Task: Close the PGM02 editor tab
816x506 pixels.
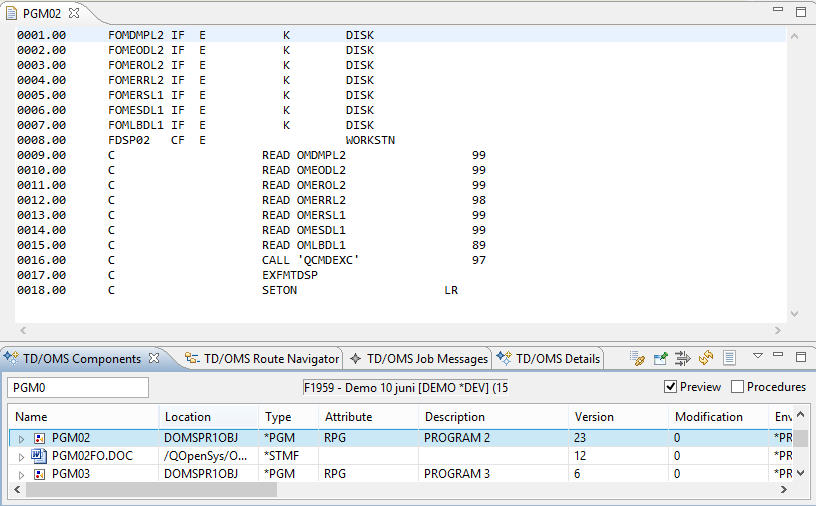Action: [x=74, y=13]
